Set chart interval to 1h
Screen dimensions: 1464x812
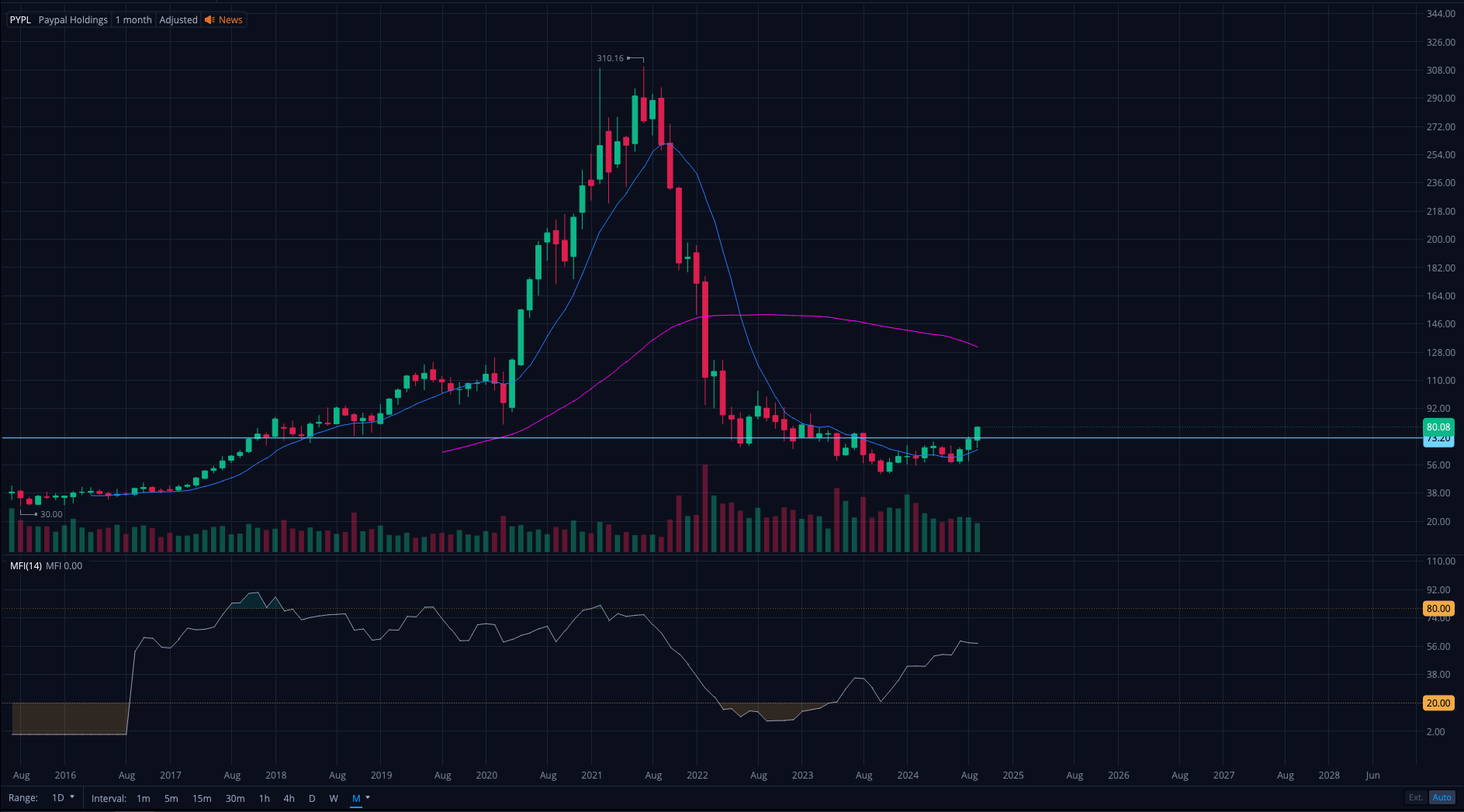(x=265, y=798)
